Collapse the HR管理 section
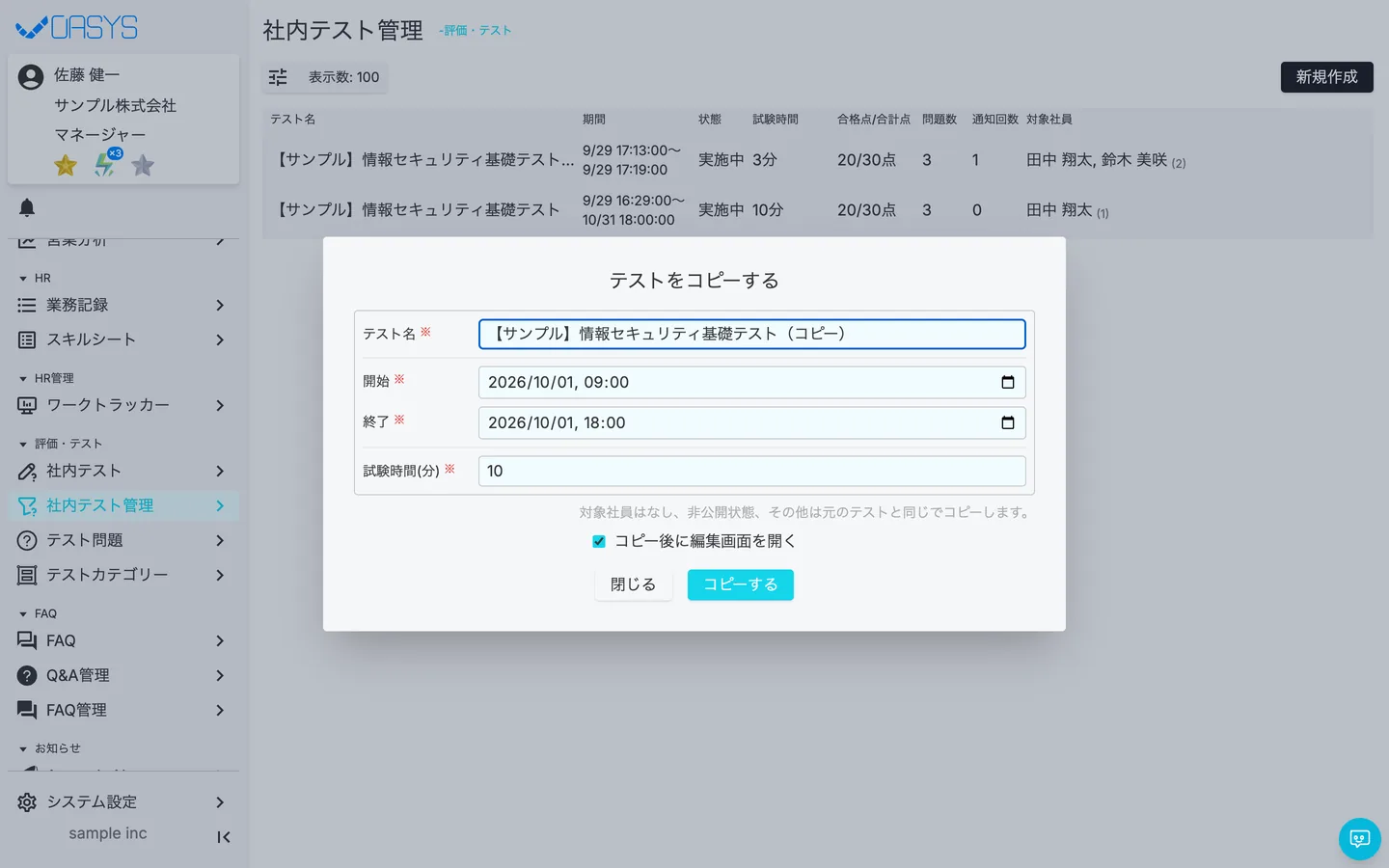Viewport: 1389px width, 868px height. point(23,379)
